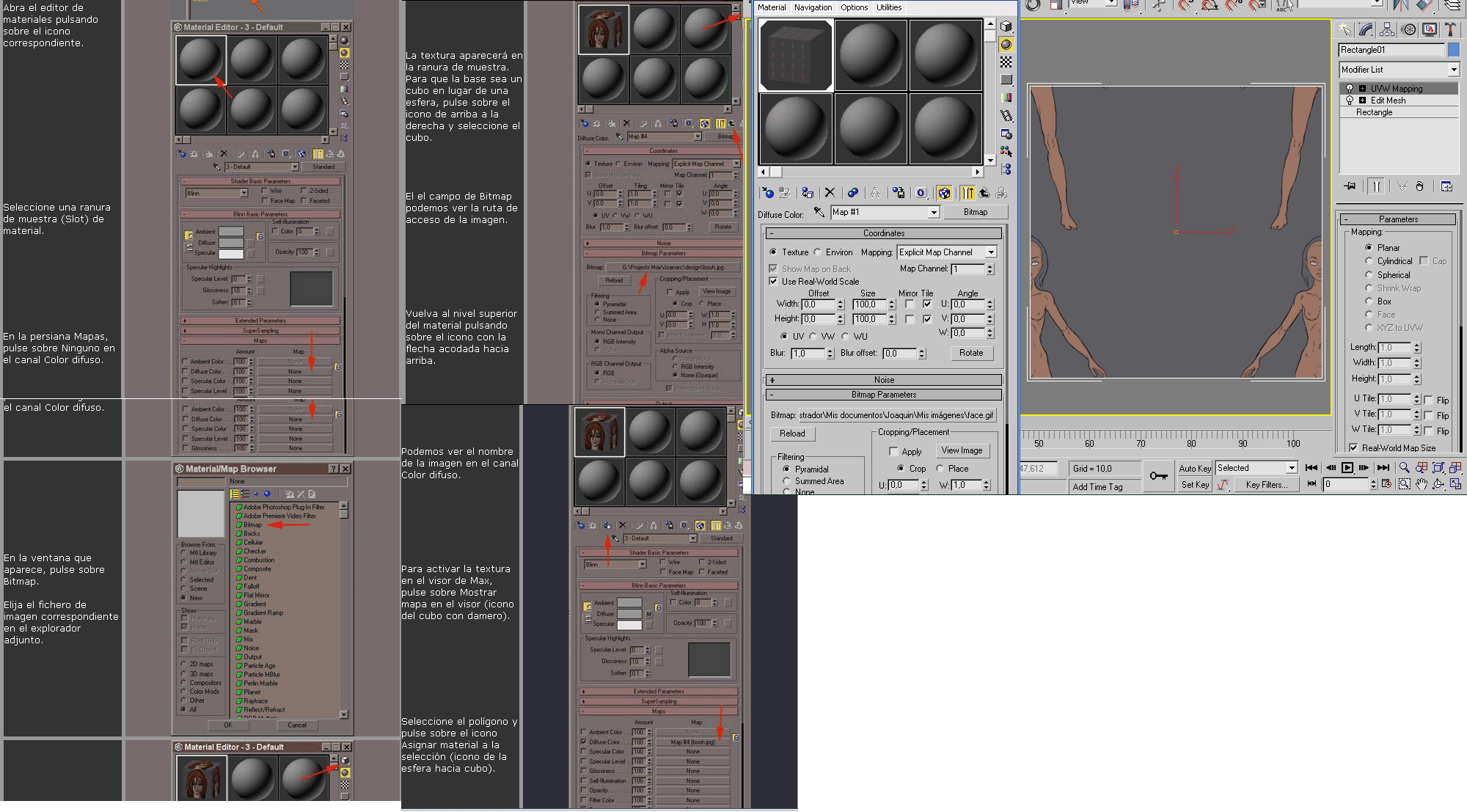Click Pin Stack icon below modifier stack
This screenshot has height=812, width=1467.
tap(1350, 186)
